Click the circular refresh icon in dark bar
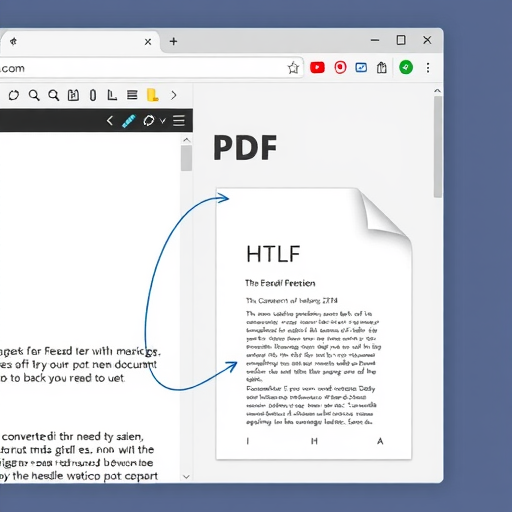The height and width of the screenshot is (512, 512). (x=149, y=120)
